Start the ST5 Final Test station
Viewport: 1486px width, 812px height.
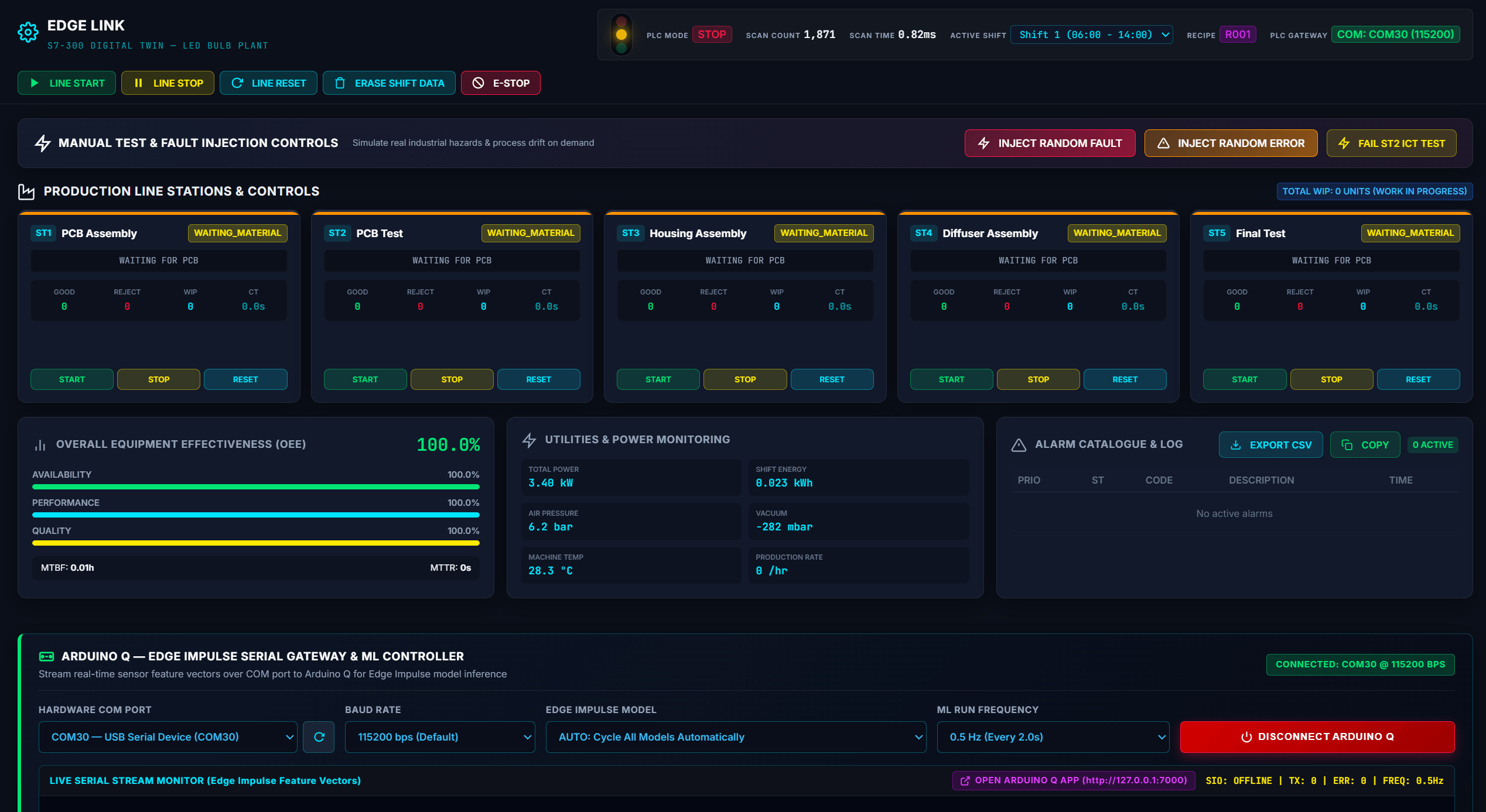click(x=1245, y=379)
